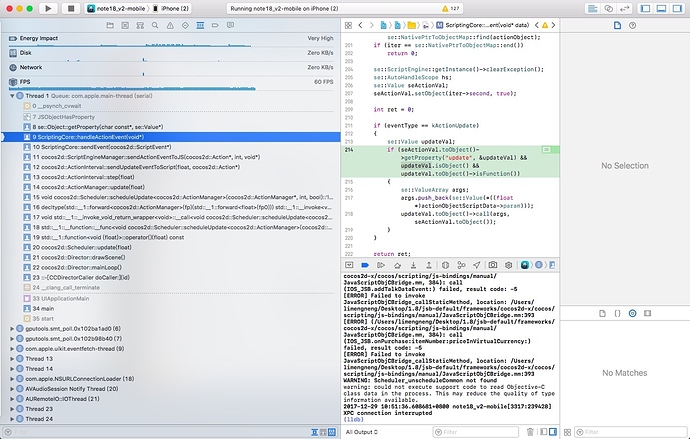Expand gputools.smt_poll.0x102b98b40 (7) thread
This screenshot has height=439, width=690.
tap(12, 339)
